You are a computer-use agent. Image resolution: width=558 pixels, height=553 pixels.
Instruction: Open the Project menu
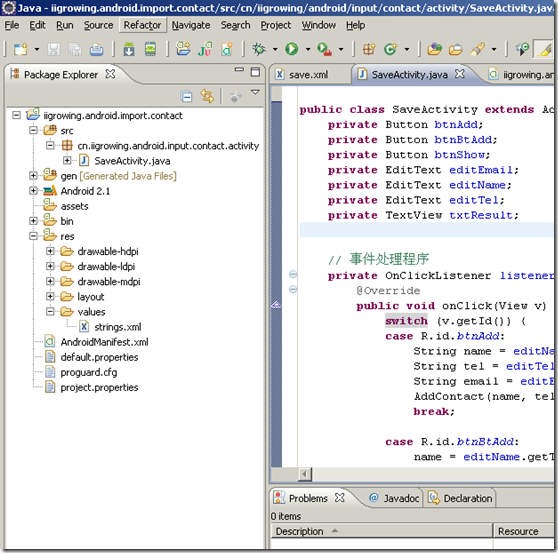(276, 25)
